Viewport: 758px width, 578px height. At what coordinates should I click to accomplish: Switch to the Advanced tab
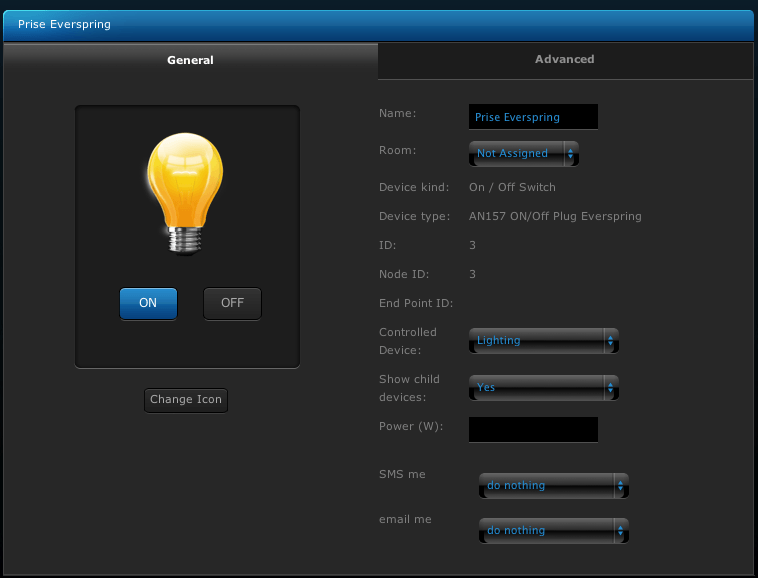(x=565, y=60)
